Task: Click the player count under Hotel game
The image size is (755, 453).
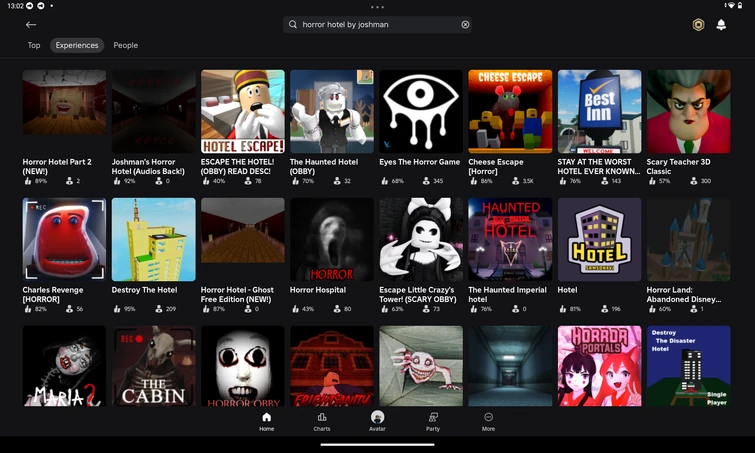Action: coord(611,309)
